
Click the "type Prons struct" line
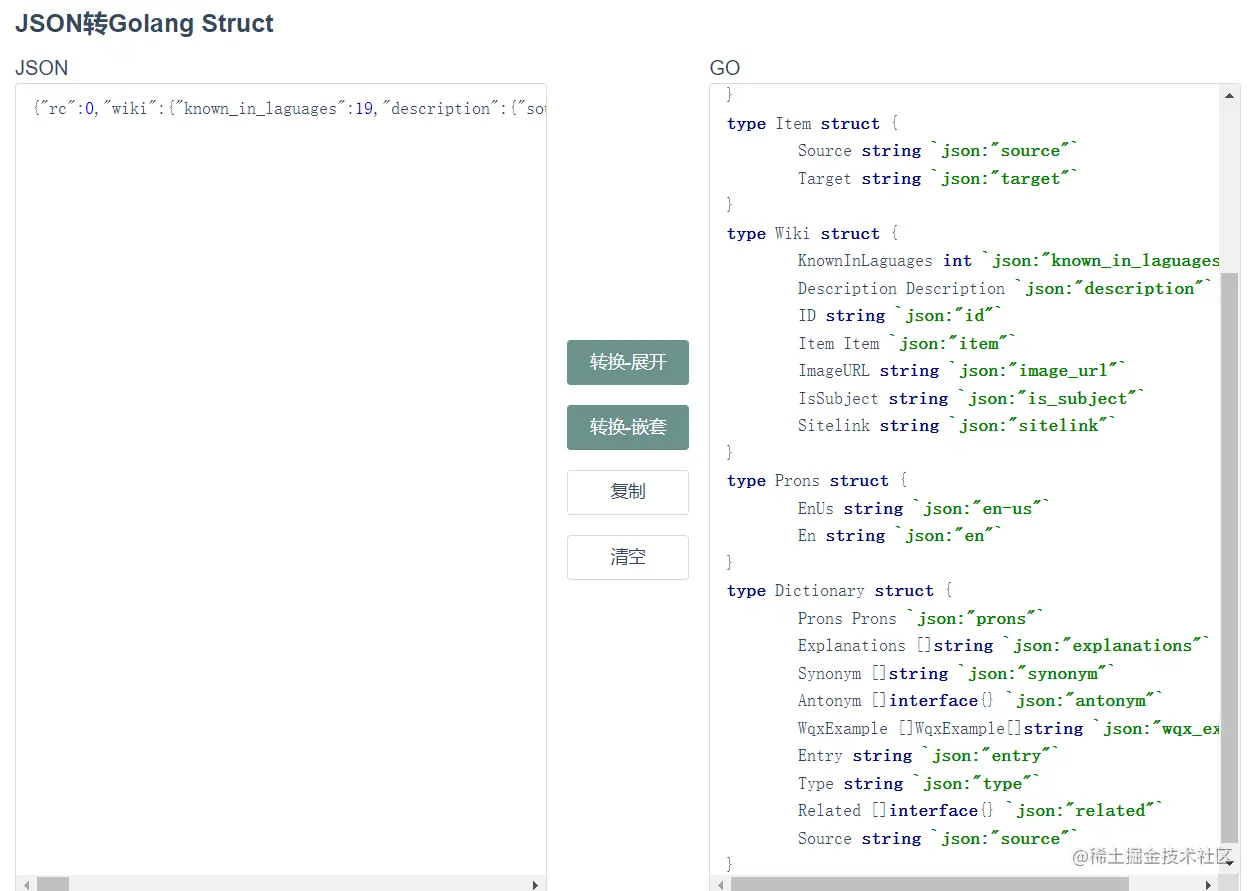click(816, 481)
